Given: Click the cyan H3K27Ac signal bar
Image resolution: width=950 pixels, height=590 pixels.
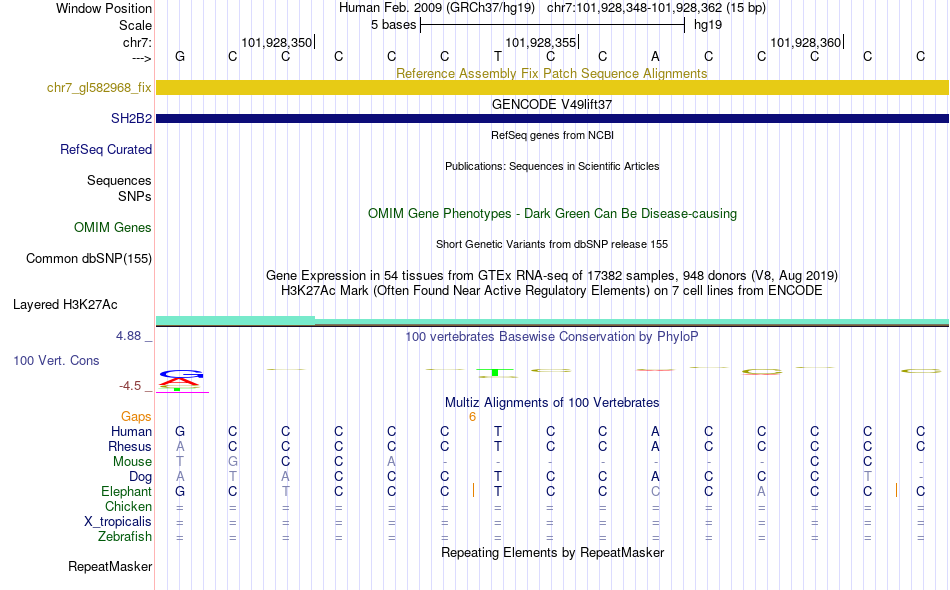Looking at the screenshot, I should pyautogui.click(x=552, y=321).
